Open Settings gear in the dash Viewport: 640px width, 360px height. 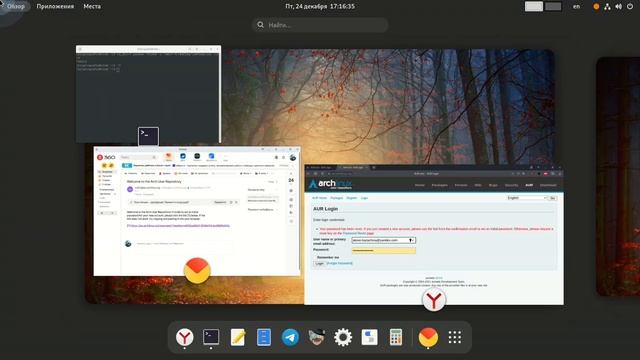(343, 337)
